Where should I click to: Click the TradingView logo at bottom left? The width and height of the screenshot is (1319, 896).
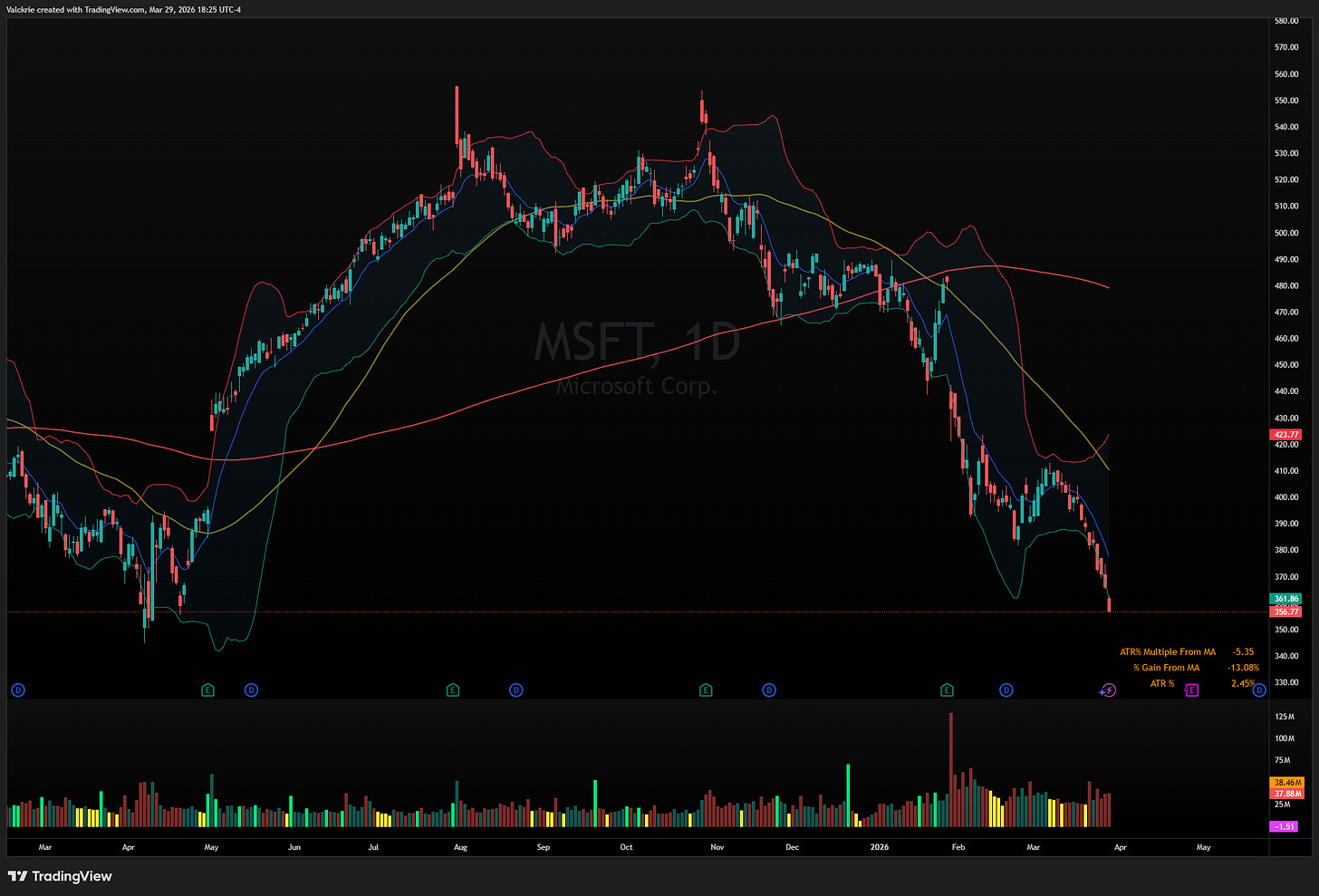[60, 876]
